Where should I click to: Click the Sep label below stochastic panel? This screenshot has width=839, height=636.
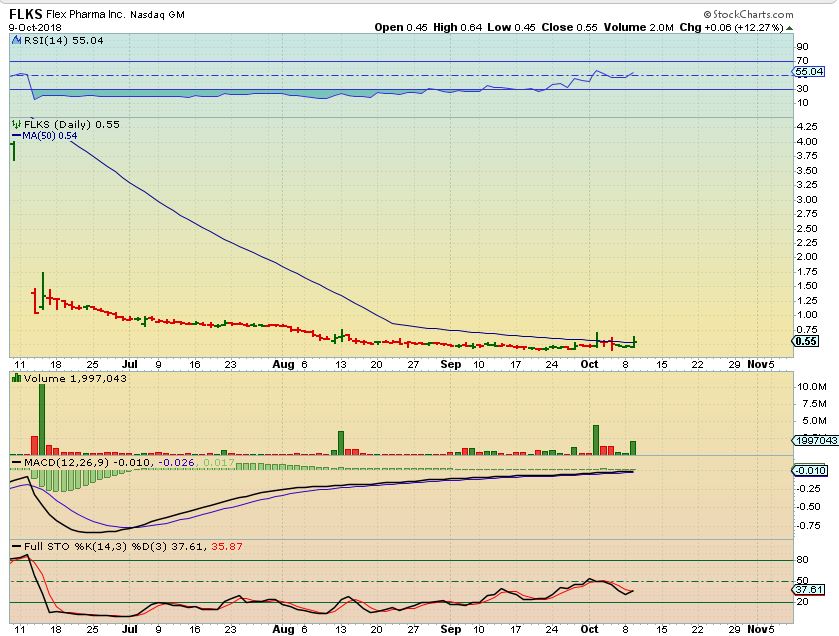click(452, 630)
